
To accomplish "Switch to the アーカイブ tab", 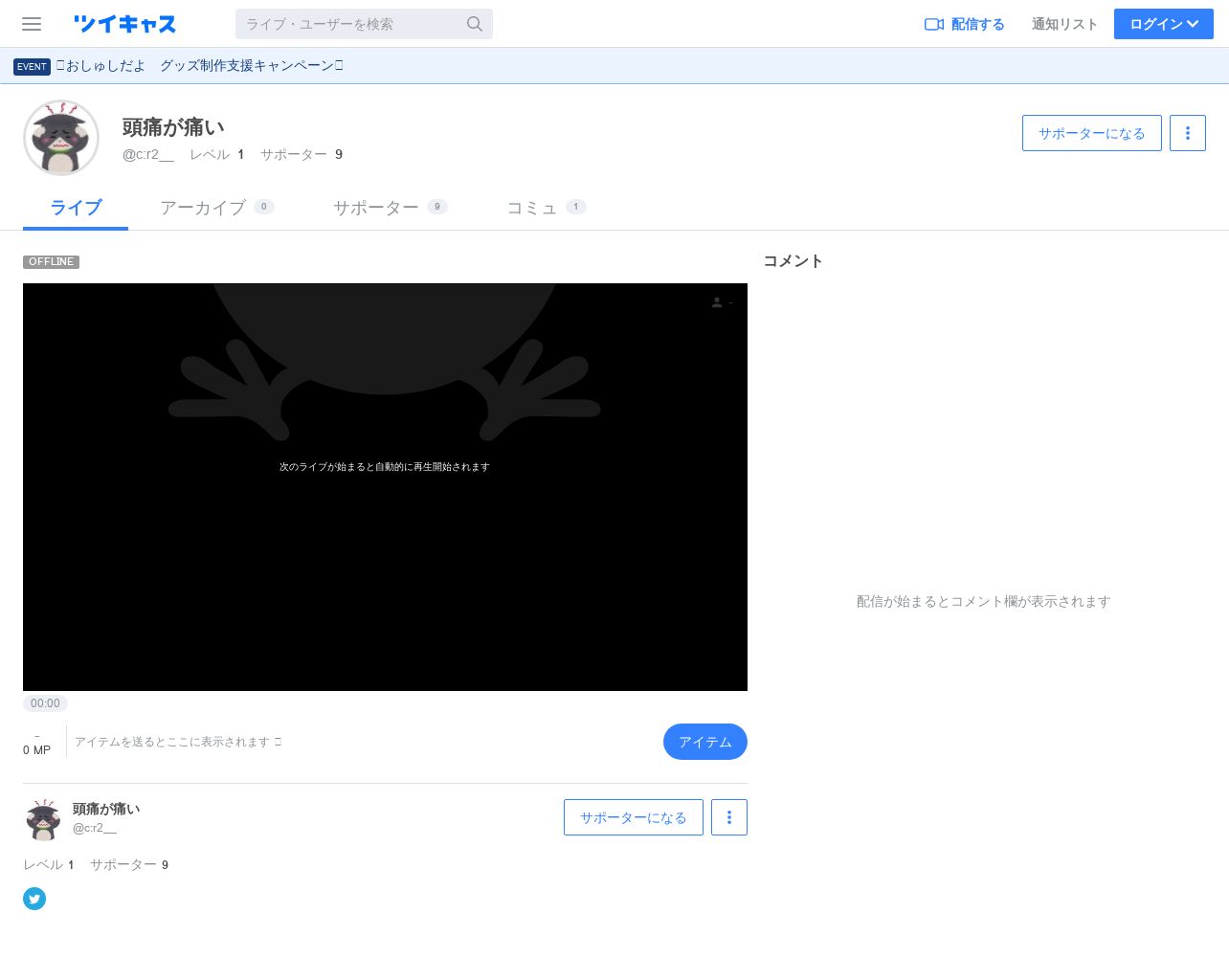I will [217, 208].
